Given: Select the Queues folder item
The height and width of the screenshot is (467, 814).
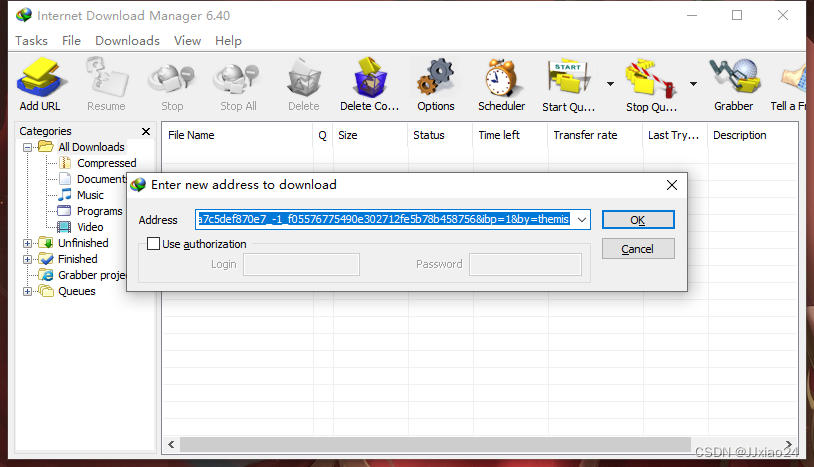Looking at the screenshot, I should coord(67,291).
